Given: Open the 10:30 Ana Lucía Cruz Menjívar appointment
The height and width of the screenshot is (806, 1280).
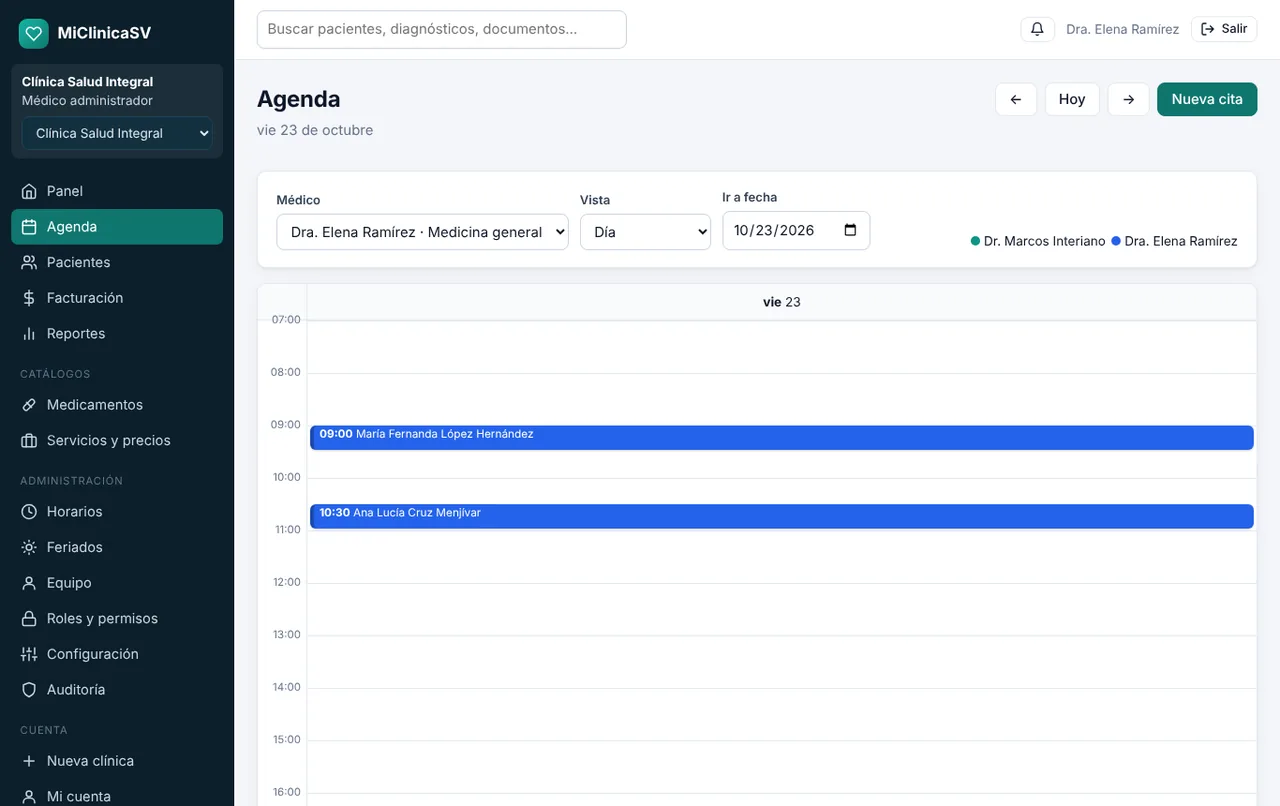Looking at the screenshot, I should (x=782, y=516).
